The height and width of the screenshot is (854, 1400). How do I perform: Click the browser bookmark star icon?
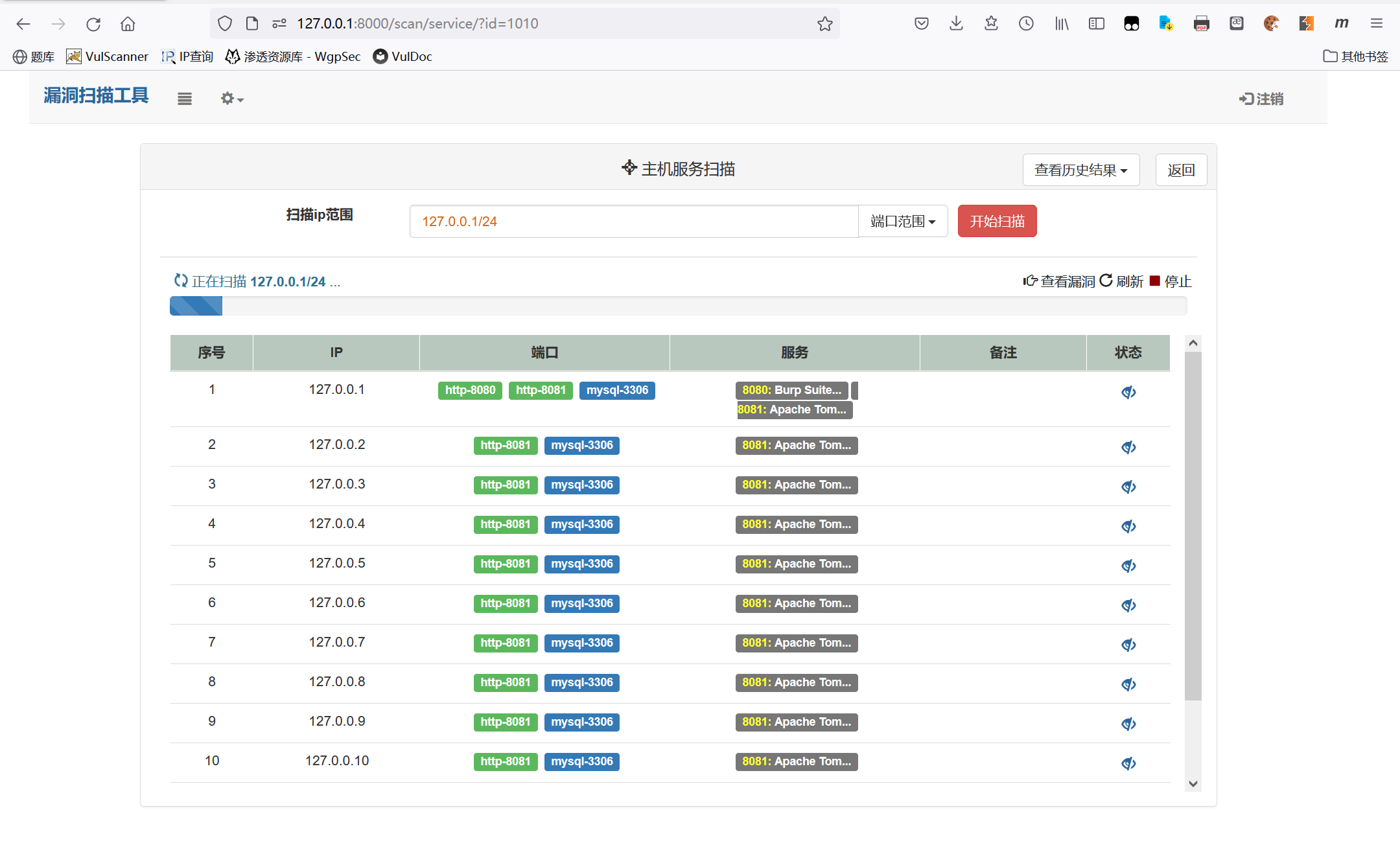point(824,24)
